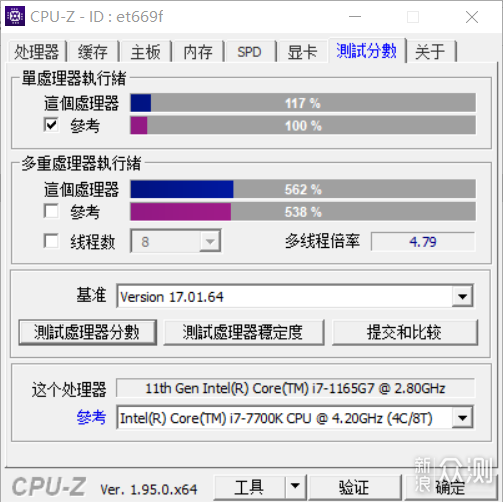Click the 提交和比较 button

click(405, 332)
